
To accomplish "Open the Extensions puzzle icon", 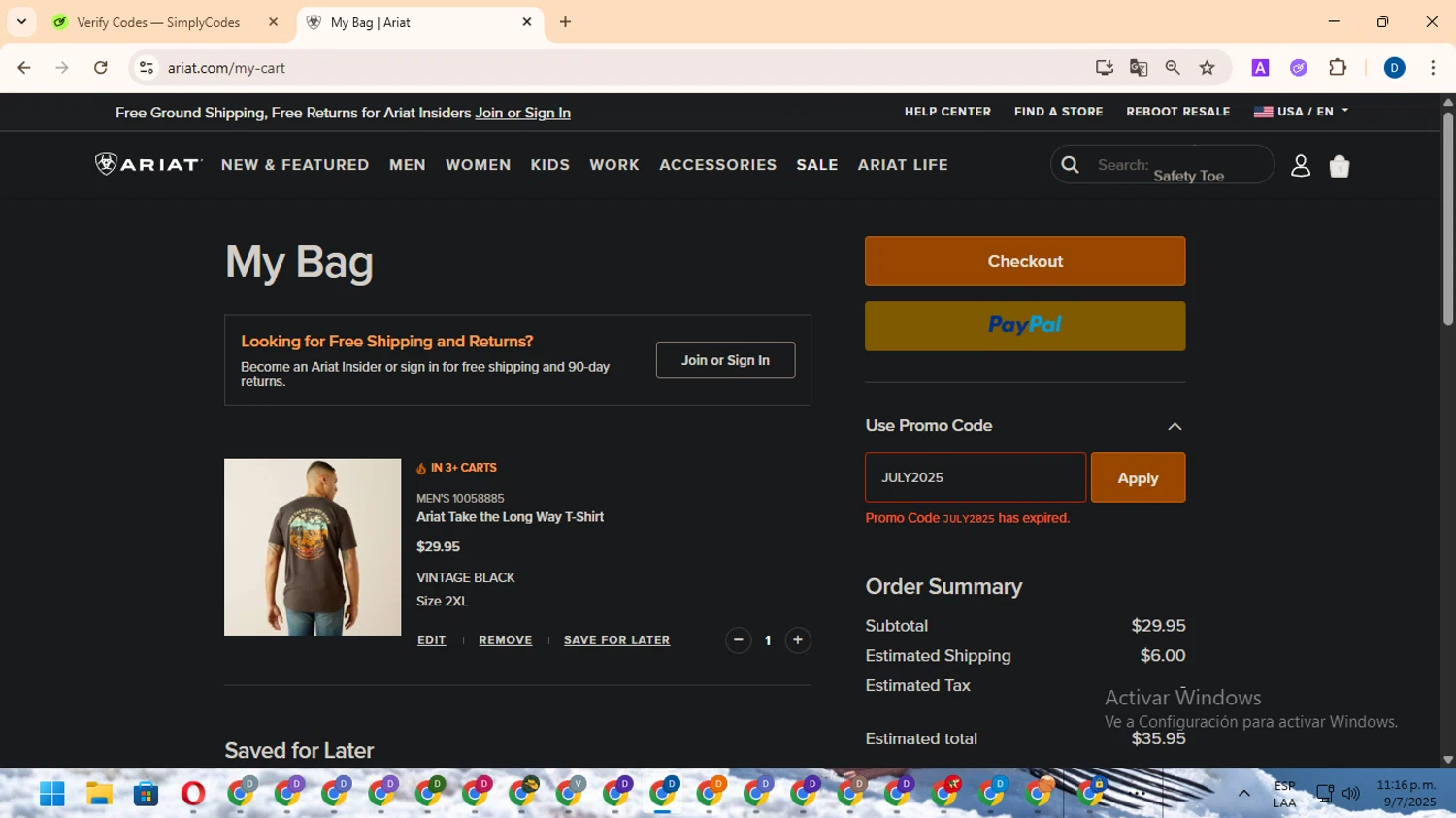I will [1338, 68].
